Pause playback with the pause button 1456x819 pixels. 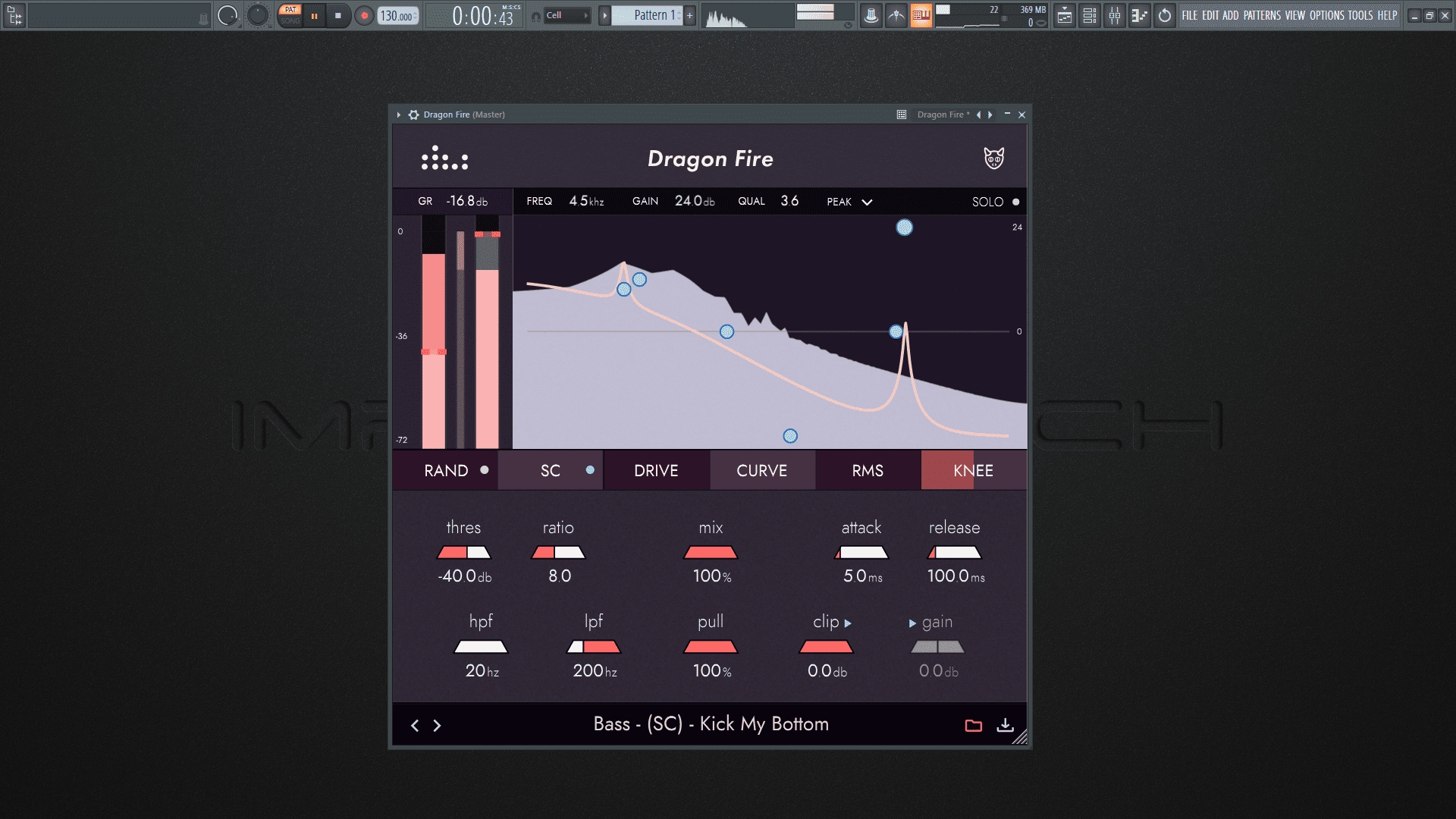coord(314,15)
